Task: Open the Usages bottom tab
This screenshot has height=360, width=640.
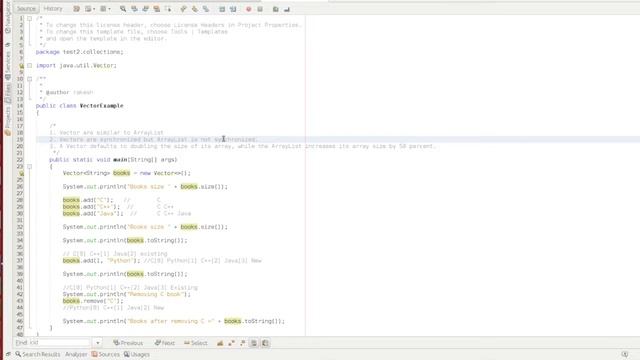Action: 137,354
